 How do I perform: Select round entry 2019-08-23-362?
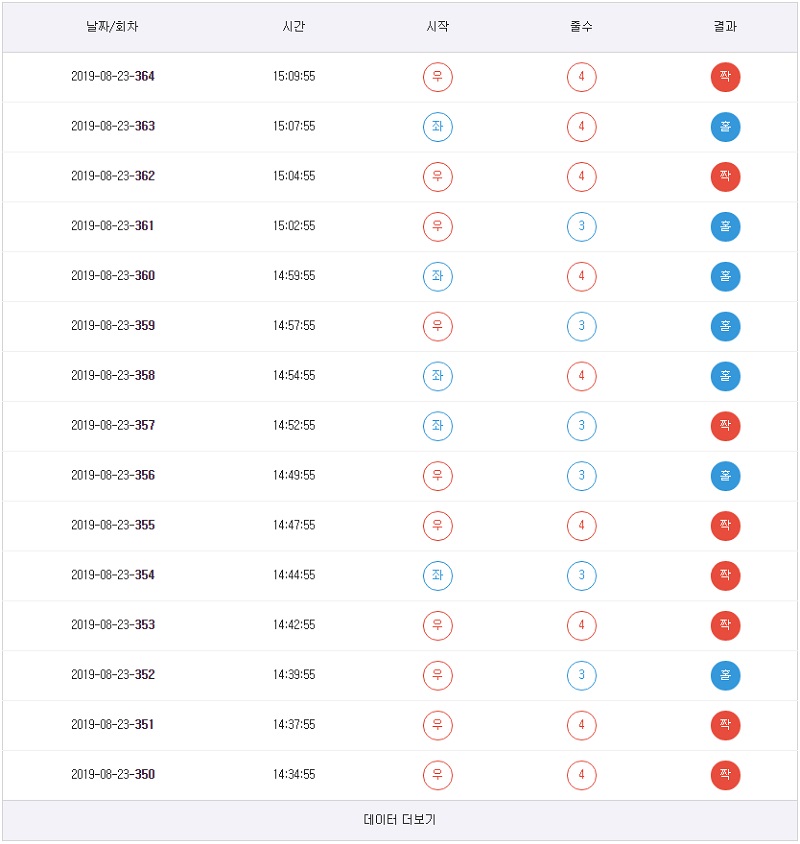tap(113, 176)
